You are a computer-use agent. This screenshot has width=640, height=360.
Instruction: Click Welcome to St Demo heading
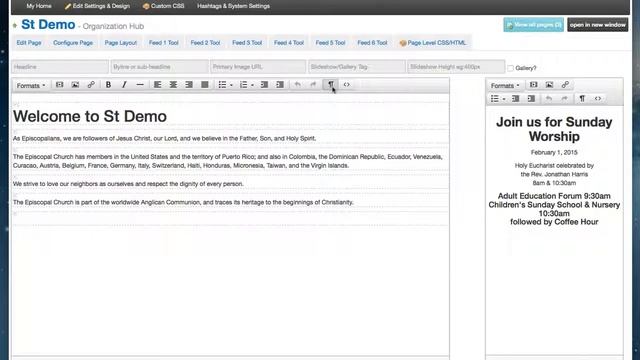click(90, 116)
